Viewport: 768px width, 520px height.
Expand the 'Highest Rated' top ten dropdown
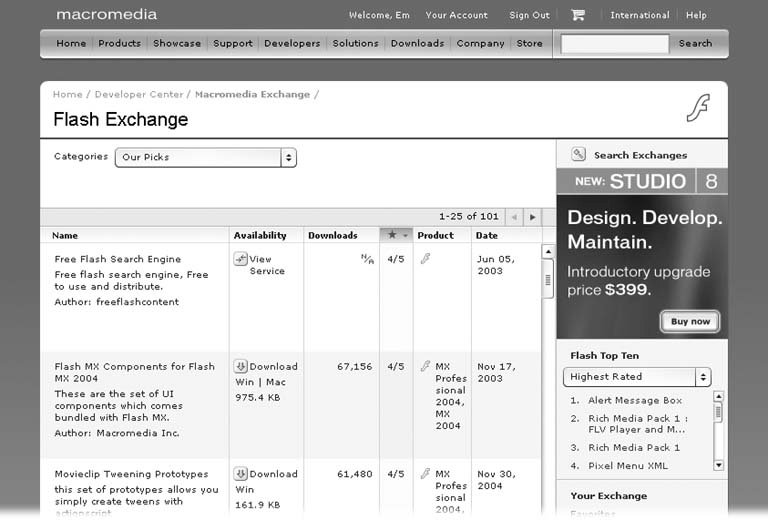coord(637,377)
